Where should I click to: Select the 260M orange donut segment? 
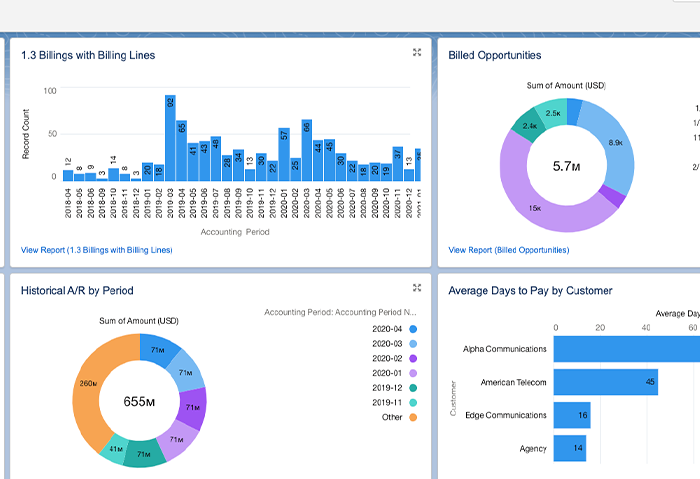pos(88,384)
